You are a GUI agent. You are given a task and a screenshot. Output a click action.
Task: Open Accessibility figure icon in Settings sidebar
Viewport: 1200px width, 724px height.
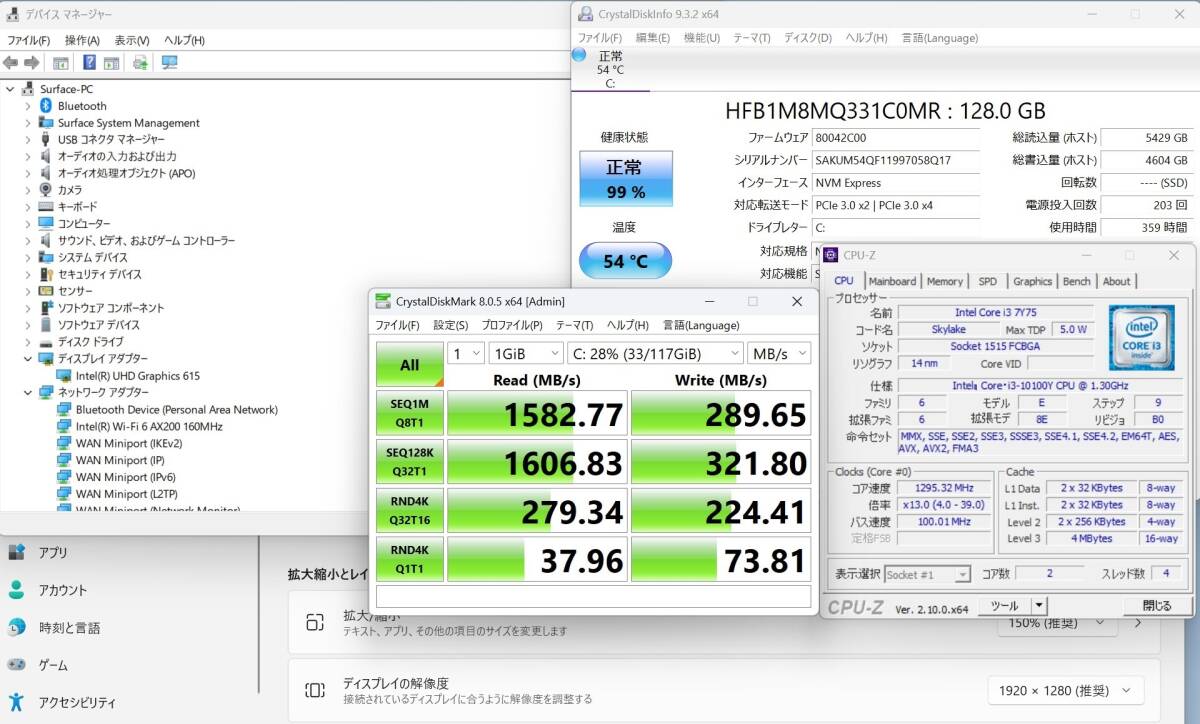pyautogui.click(x=16, y=702)
